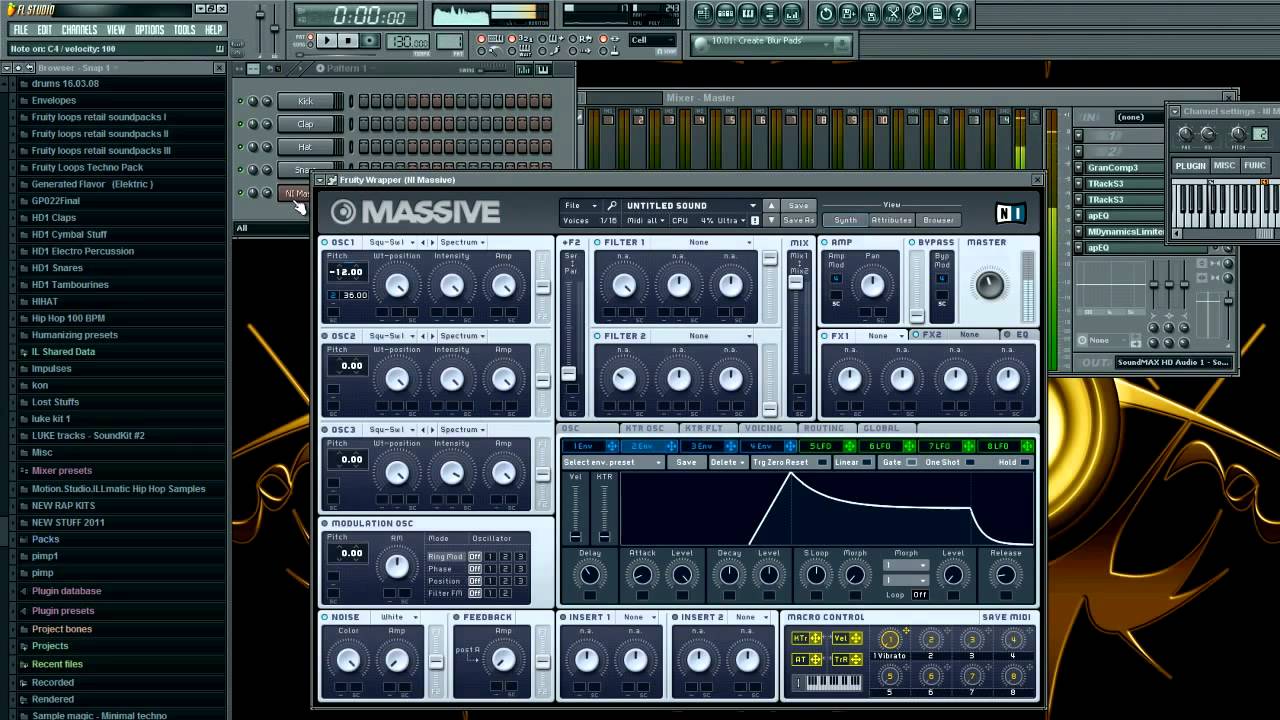Toggle the Gate envelope option

coord(911,462)
